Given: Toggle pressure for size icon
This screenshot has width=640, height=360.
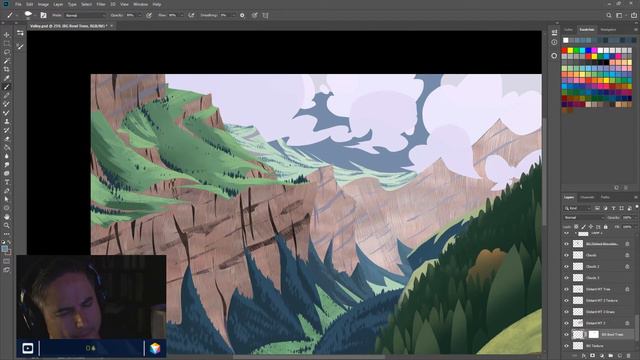Looking at the screenshot, I should 254,15.
